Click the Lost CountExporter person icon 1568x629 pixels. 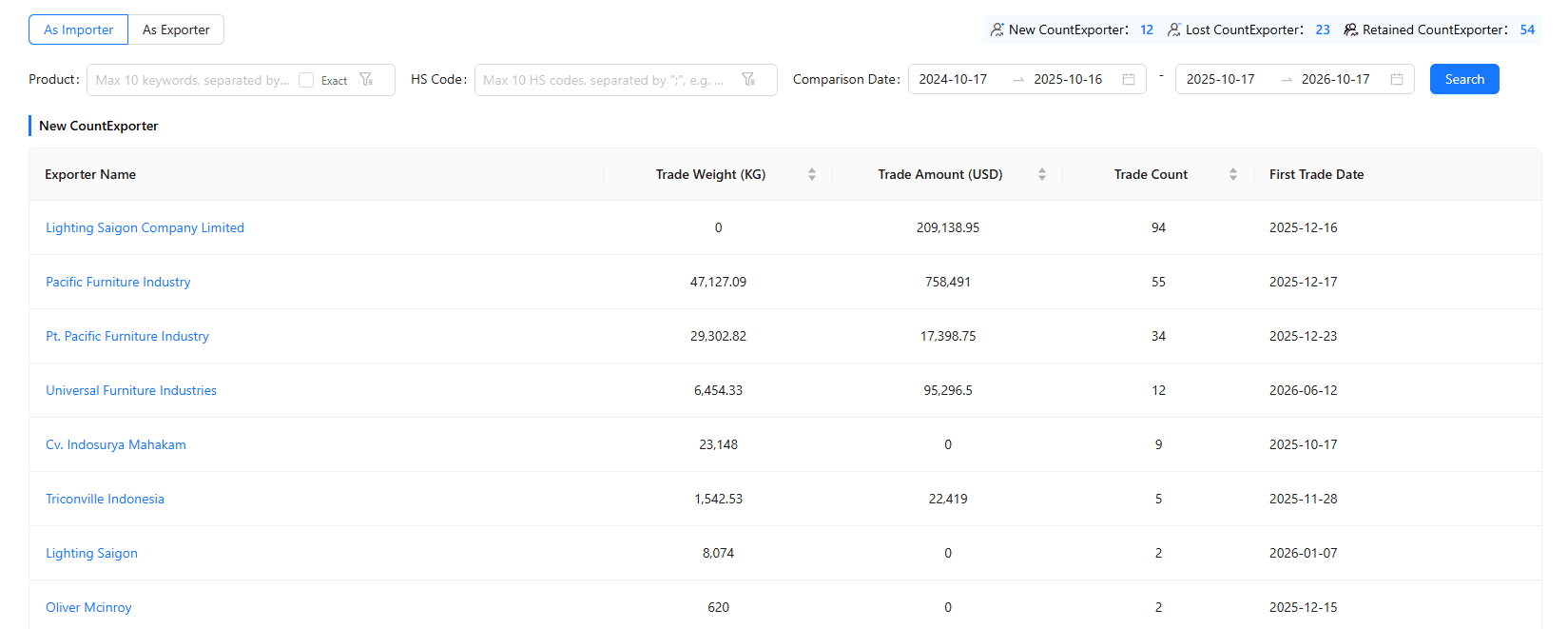pos(1174,29)
